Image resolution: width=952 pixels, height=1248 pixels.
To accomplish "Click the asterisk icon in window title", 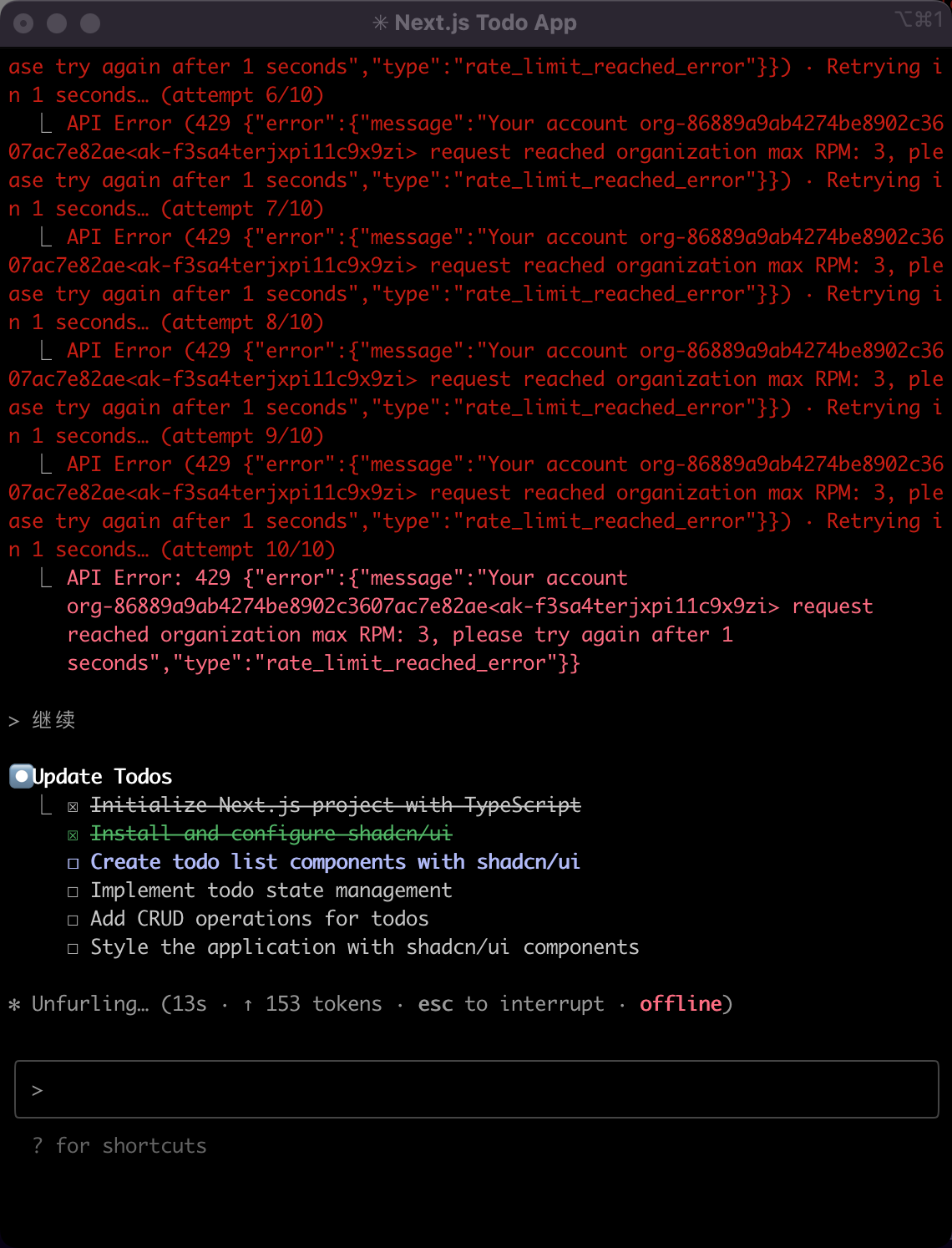I will point(381,23).
